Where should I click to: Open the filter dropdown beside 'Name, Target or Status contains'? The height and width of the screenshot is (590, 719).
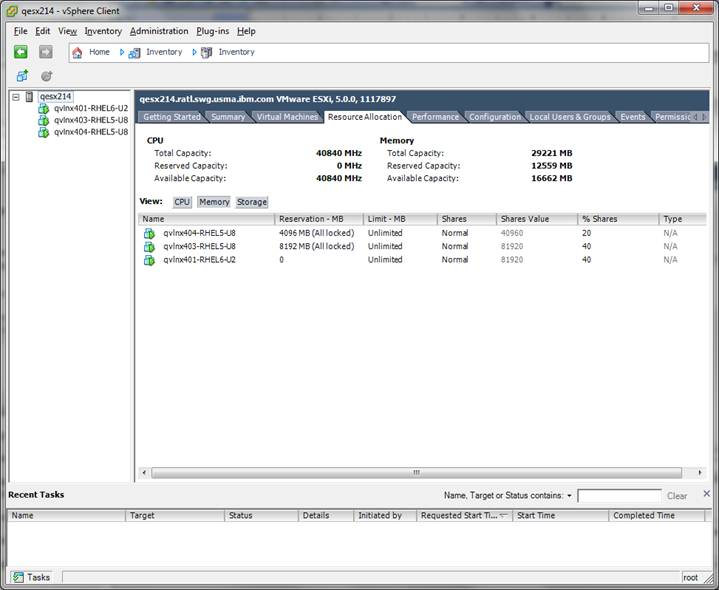569,496
